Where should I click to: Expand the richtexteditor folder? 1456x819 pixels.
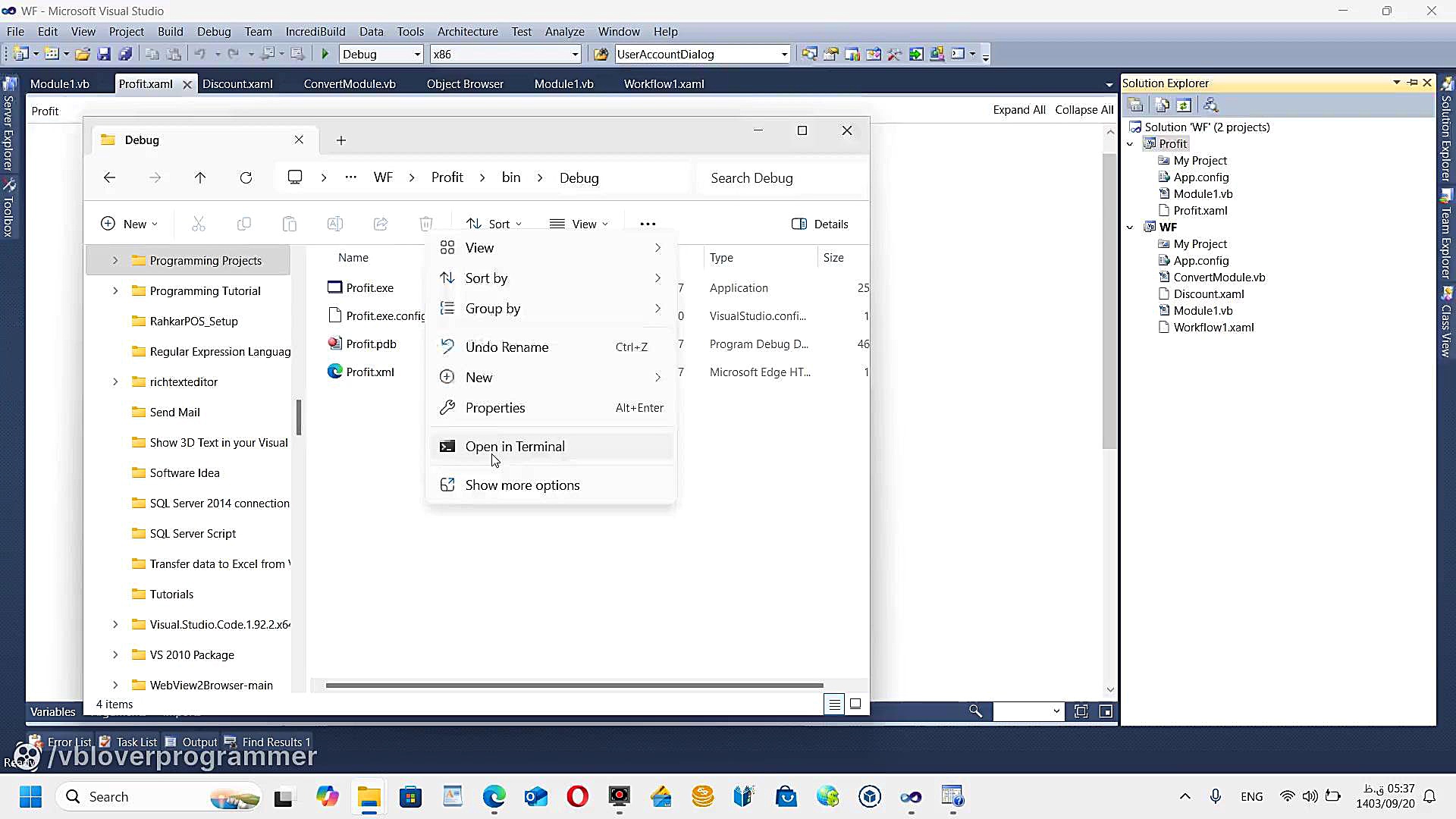[x=115, y=381]
